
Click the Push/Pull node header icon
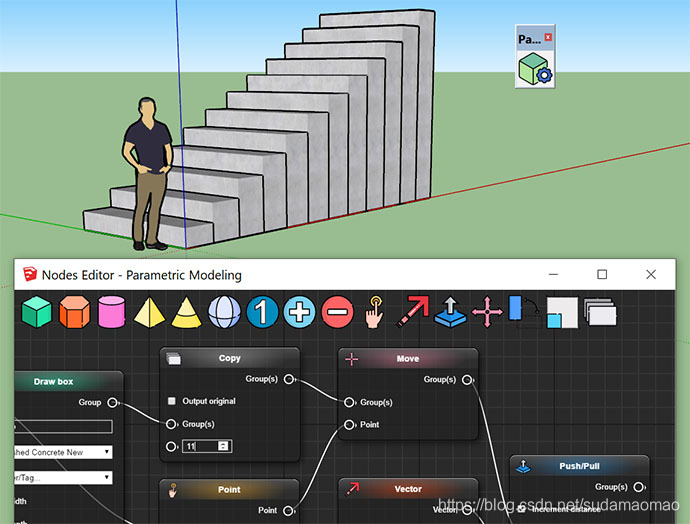[523, 466]
